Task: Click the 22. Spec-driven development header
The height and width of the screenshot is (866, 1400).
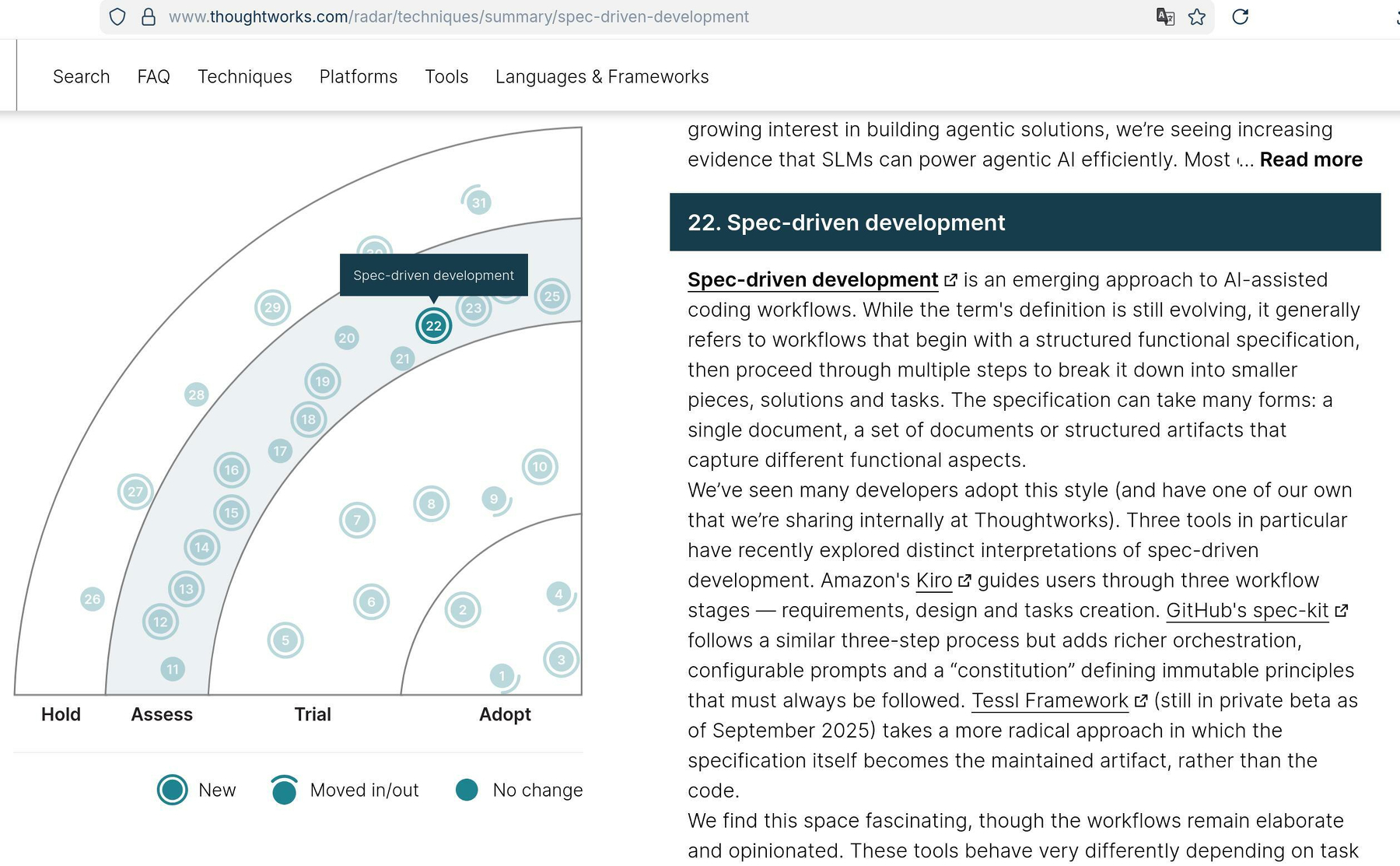Action: (1025, 223)
